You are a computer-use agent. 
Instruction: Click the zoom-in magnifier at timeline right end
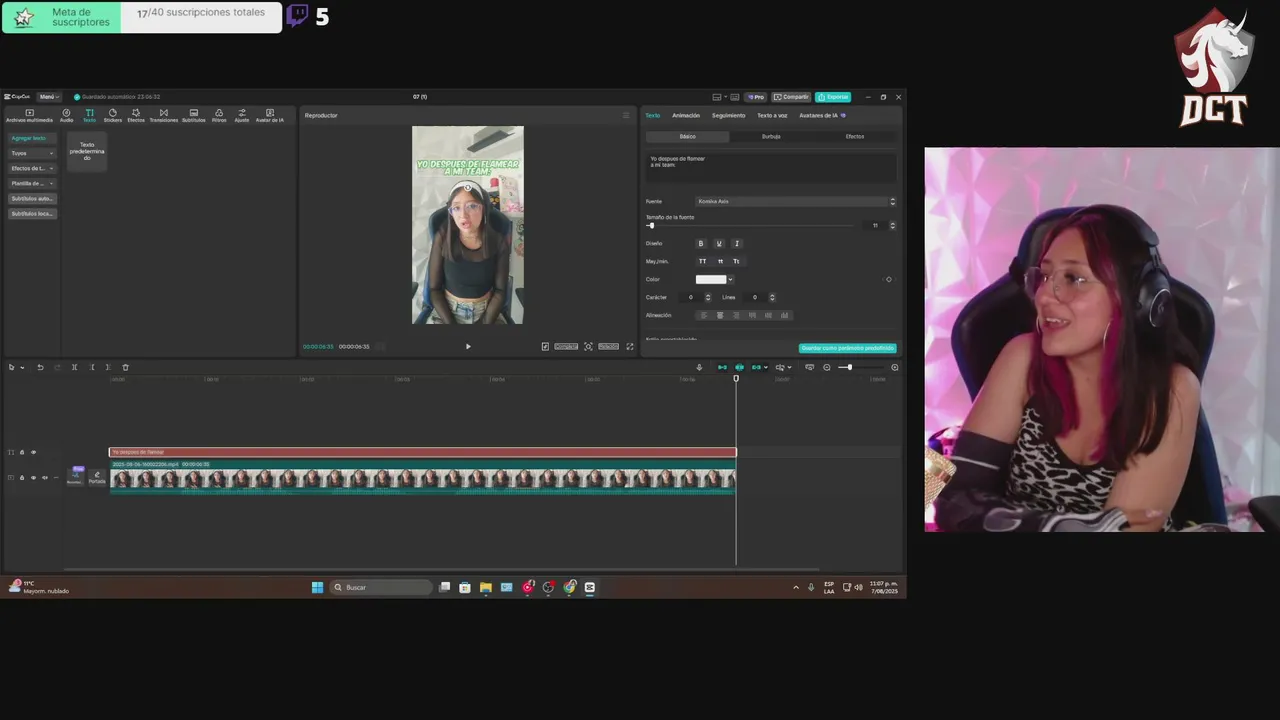[x=894, y=367]
